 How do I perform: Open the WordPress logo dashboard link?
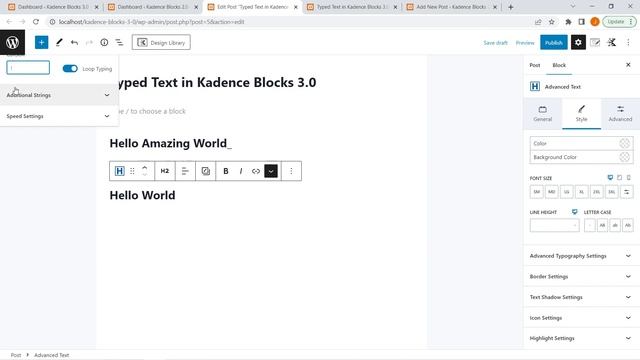click(x=12, y=42)
